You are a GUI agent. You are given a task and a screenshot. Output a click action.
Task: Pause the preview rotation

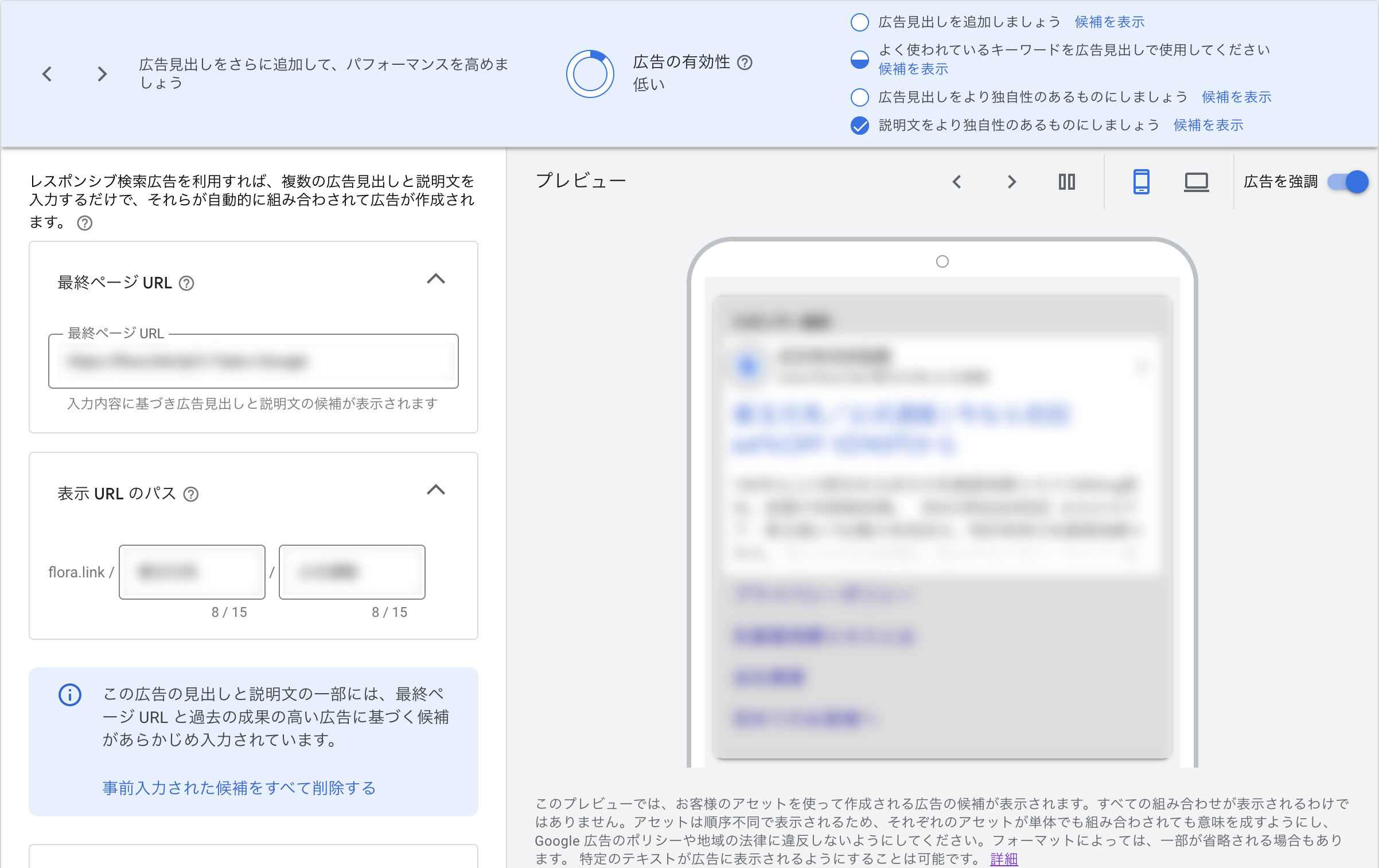click(1066, 182)
